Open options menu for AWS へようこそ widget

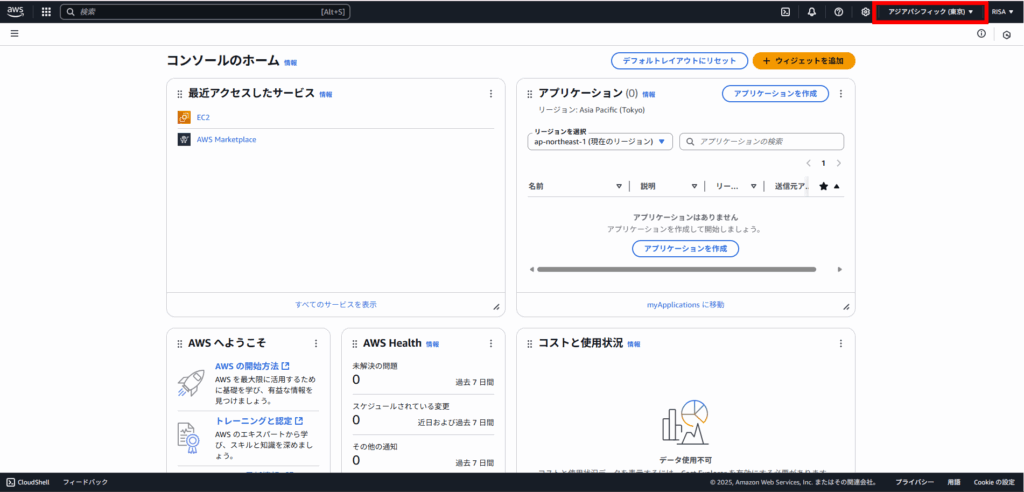(x=316, y=343)
